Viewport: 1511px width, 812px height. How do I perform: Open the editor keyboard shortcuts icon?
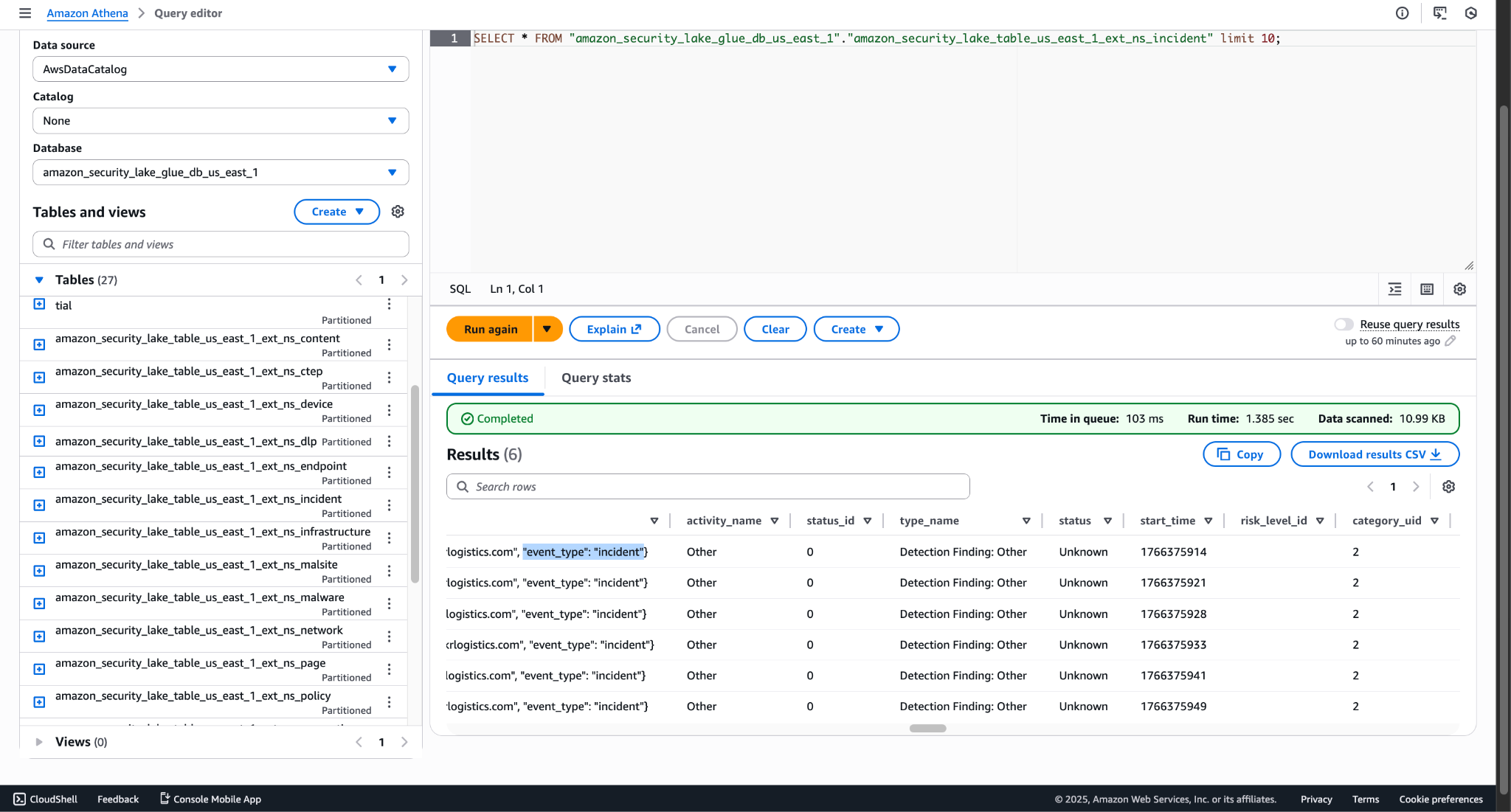pos(1427,289)
